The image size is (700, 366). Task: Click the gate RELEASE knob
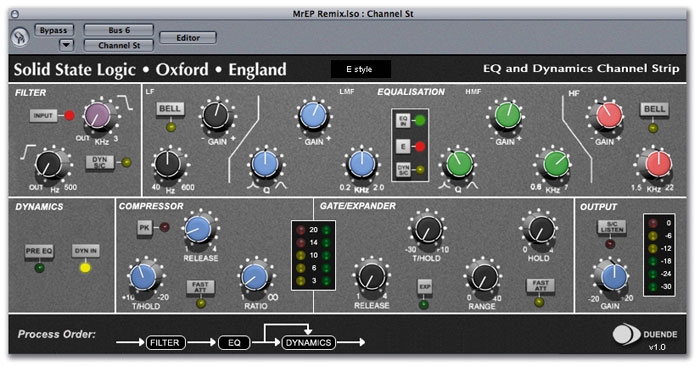371,277
